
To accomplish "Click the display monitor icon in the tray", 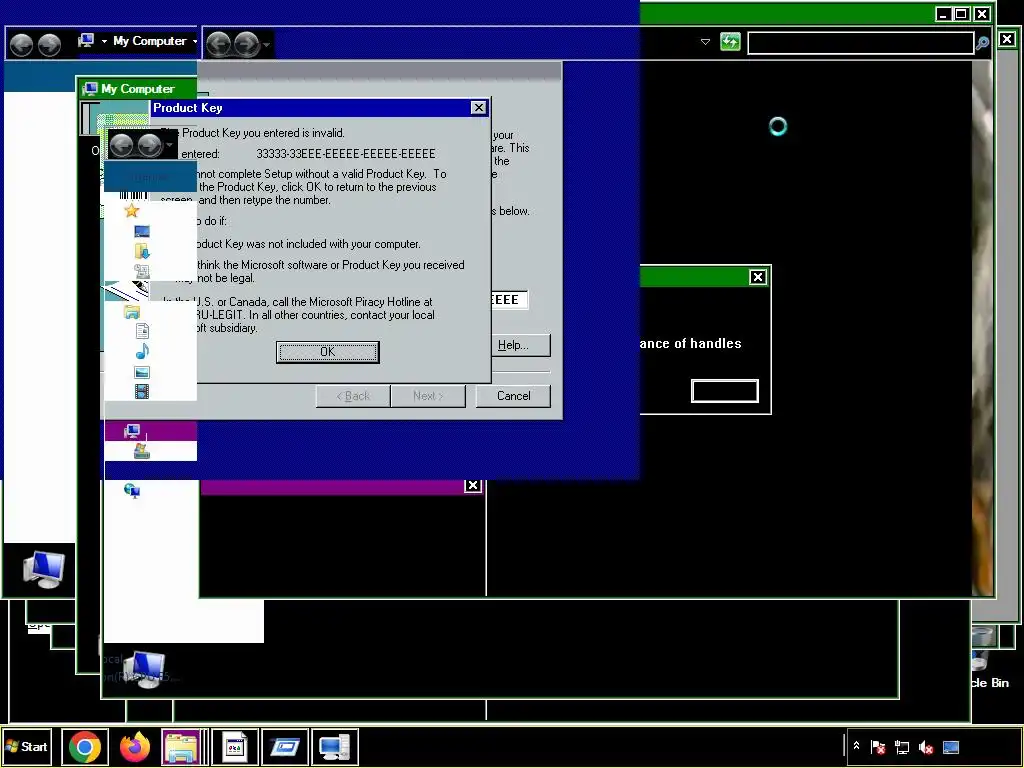I will click(950, 746).
